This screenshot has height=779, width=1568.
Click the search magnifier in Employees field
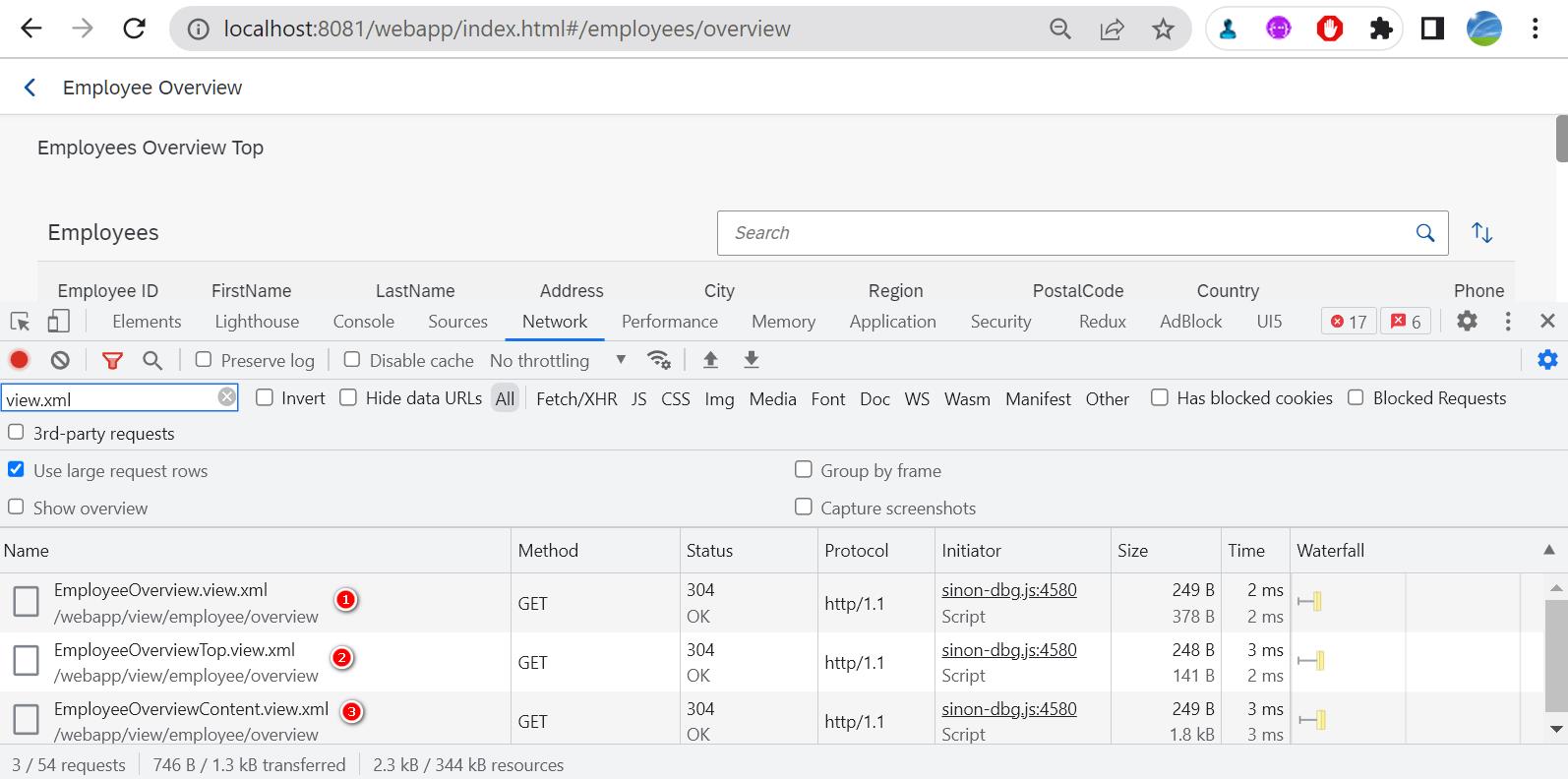tap(1424, 233)
